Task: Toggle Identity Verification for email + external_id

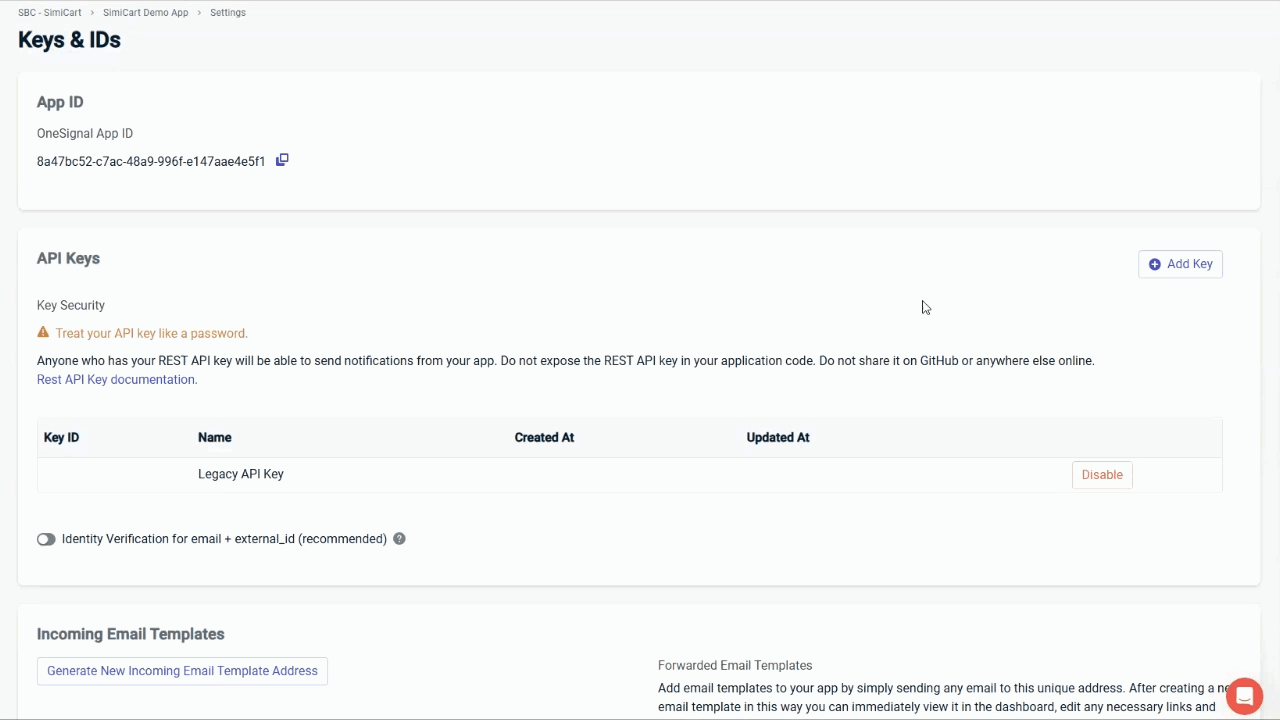Action: click(x=46, y=539)
